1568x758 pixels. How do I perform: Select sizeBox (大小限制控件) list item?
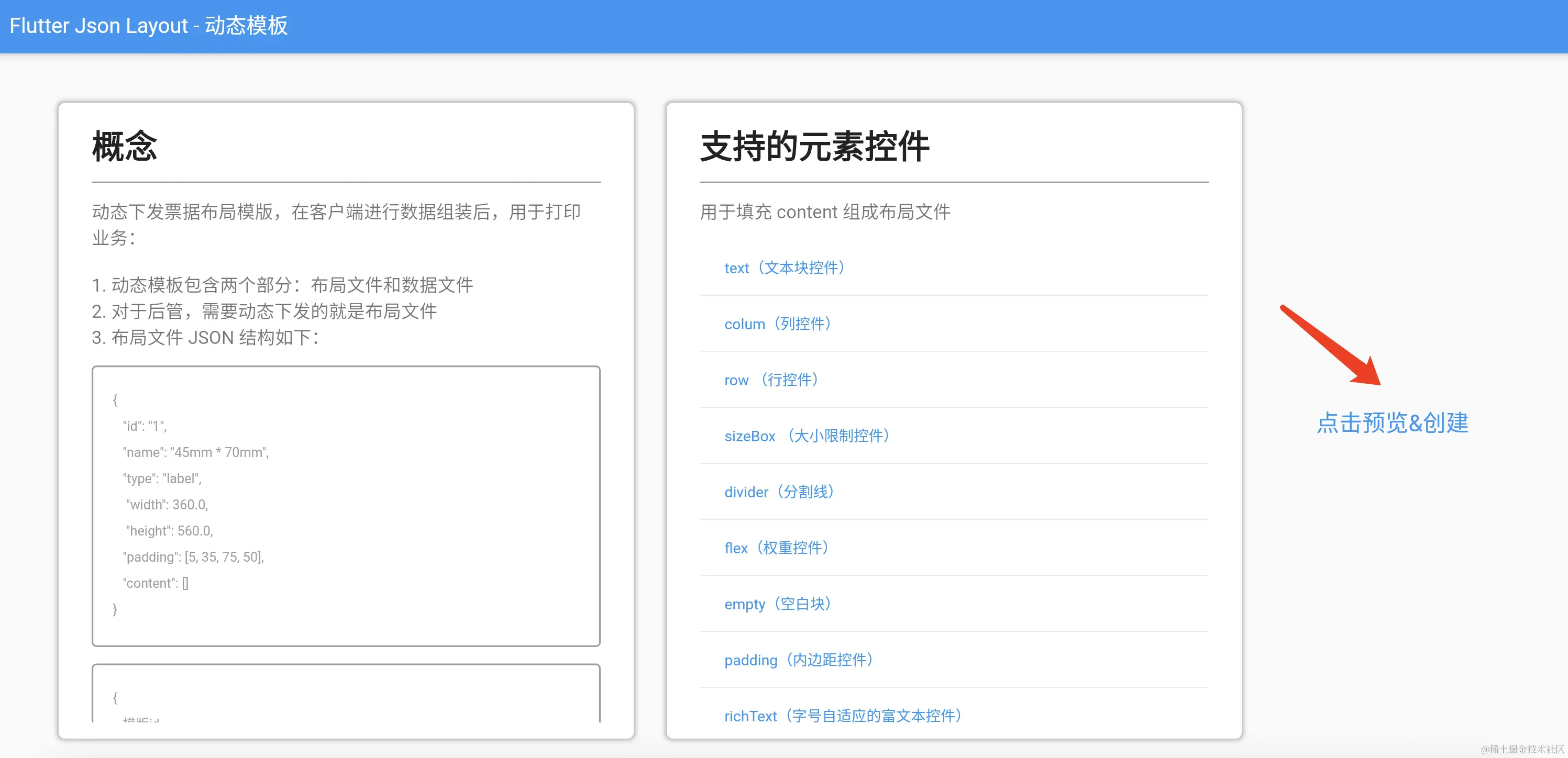coord(807,436)
